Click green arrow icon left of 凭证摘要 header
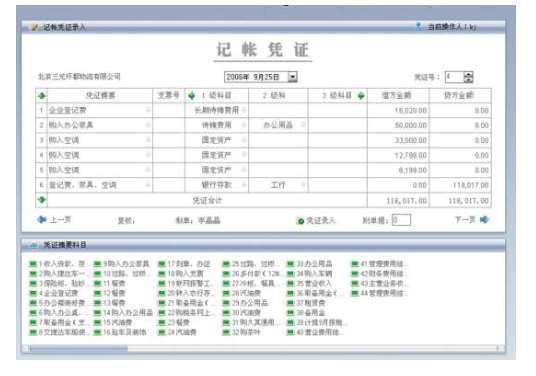This screenshot has width=536, height=376. click(42, 95)
